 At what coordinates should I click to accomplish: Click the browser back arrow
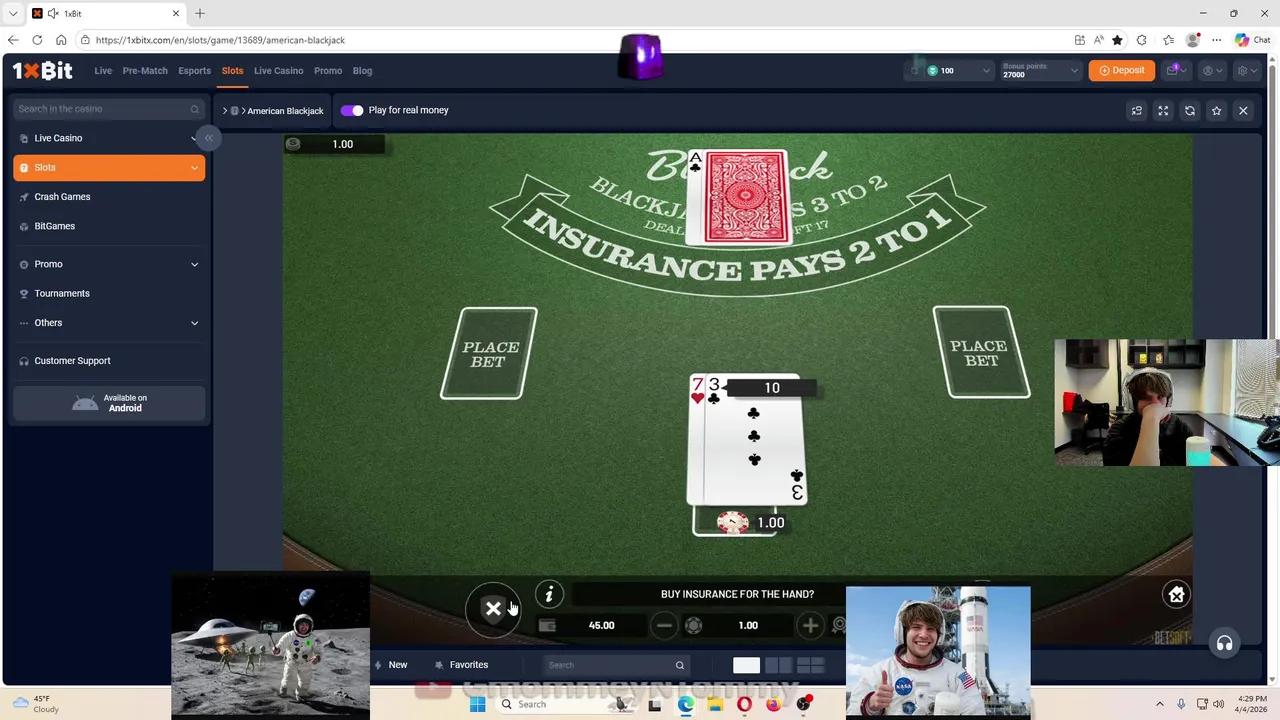click(x=13, y=40)
